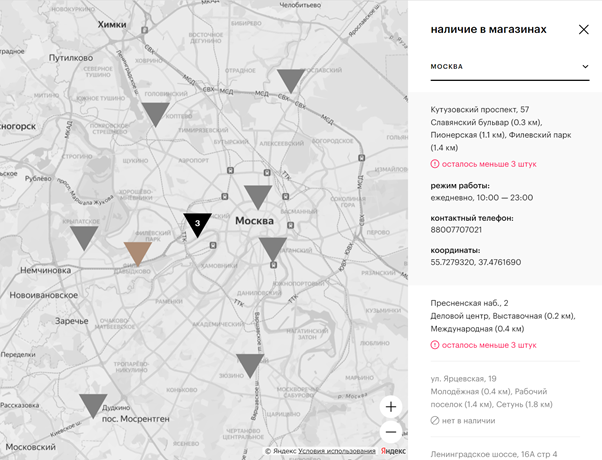Open the Условия использования link
The image size is (602, 460).
(336, 452)
